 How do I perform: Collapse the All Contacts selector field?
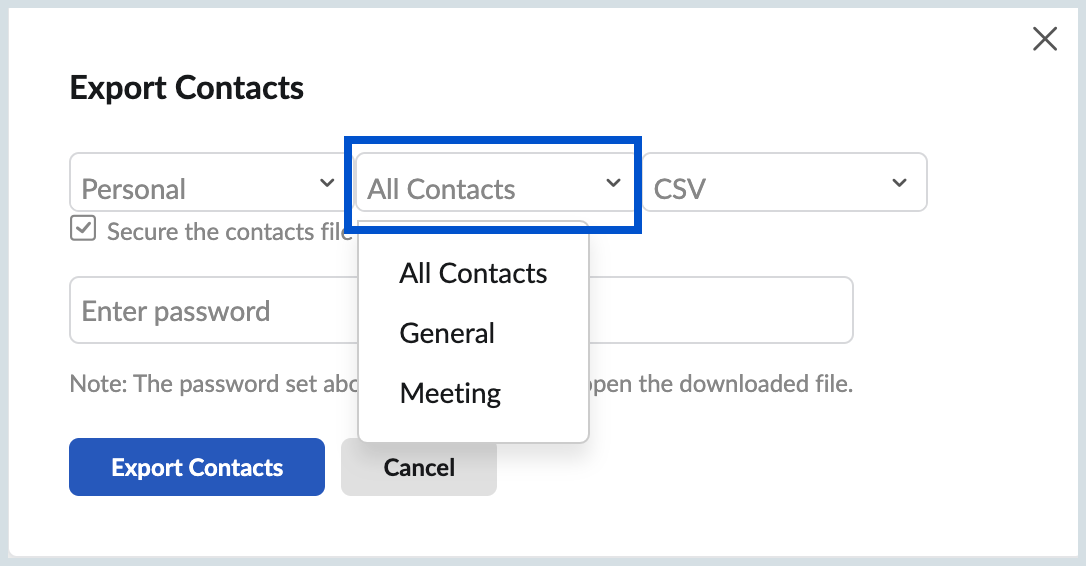click(x=493, y=182)
